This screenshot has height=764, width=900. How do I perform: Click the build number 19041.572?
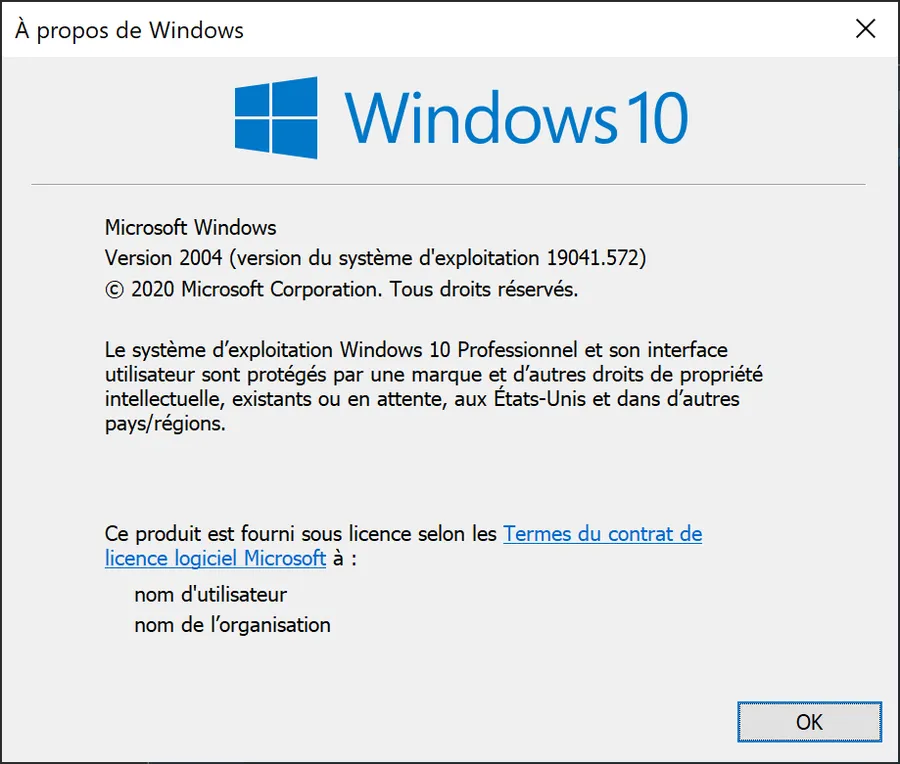[x=592, y=258]
